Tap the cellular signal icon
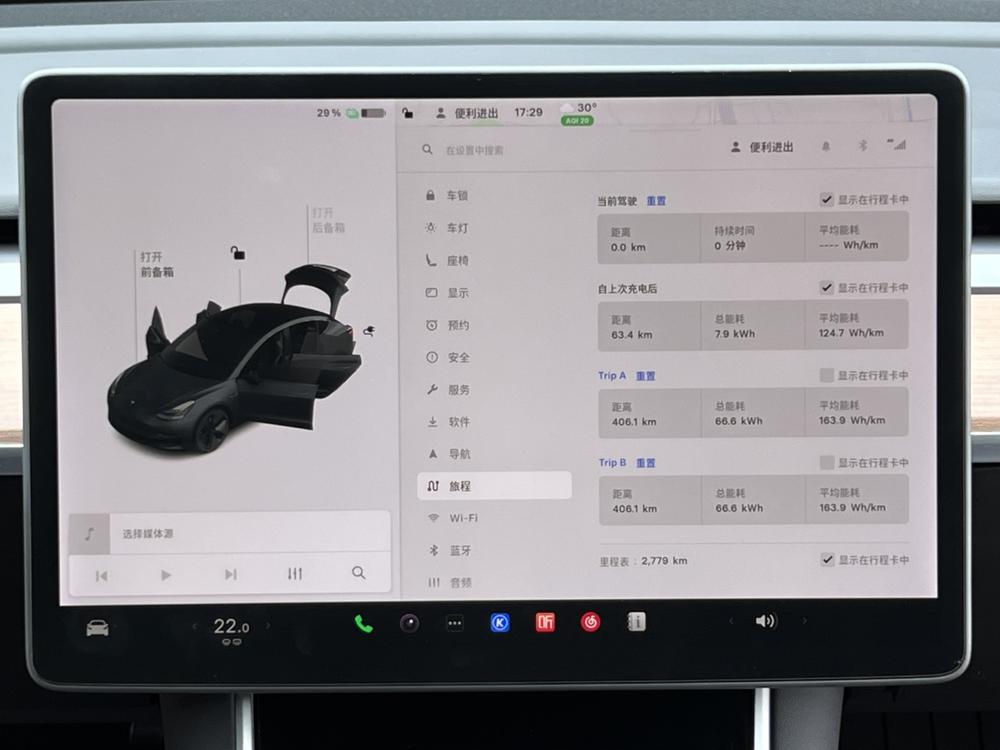 [x=897, y=145]
